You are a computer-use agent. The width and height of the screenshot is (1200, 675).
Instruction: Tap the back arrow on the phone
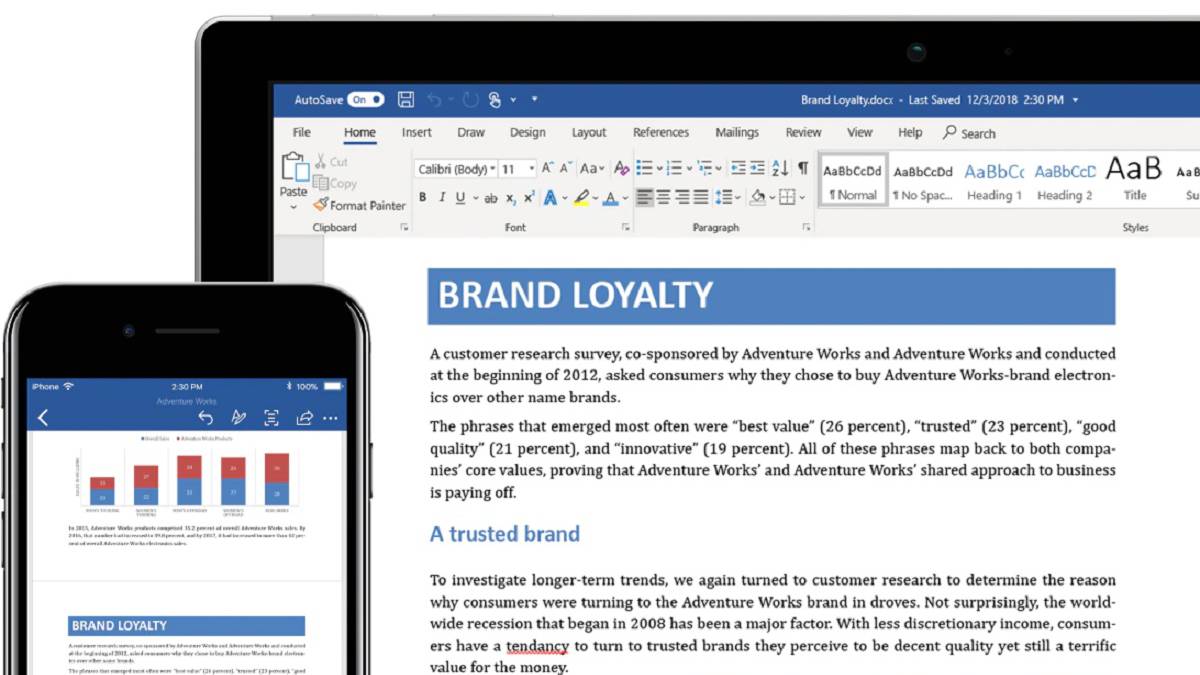43,418
